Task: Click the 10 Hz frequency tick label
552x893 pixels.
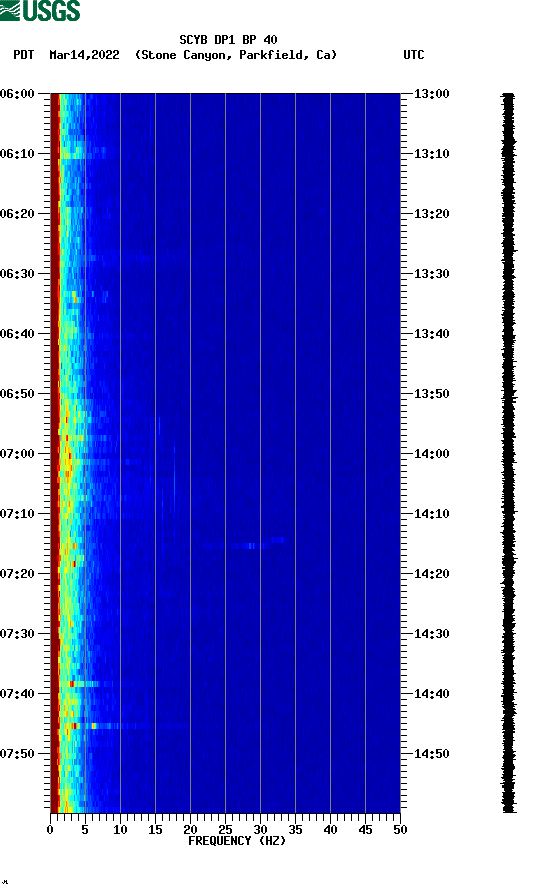Action: tap(120, 830)
